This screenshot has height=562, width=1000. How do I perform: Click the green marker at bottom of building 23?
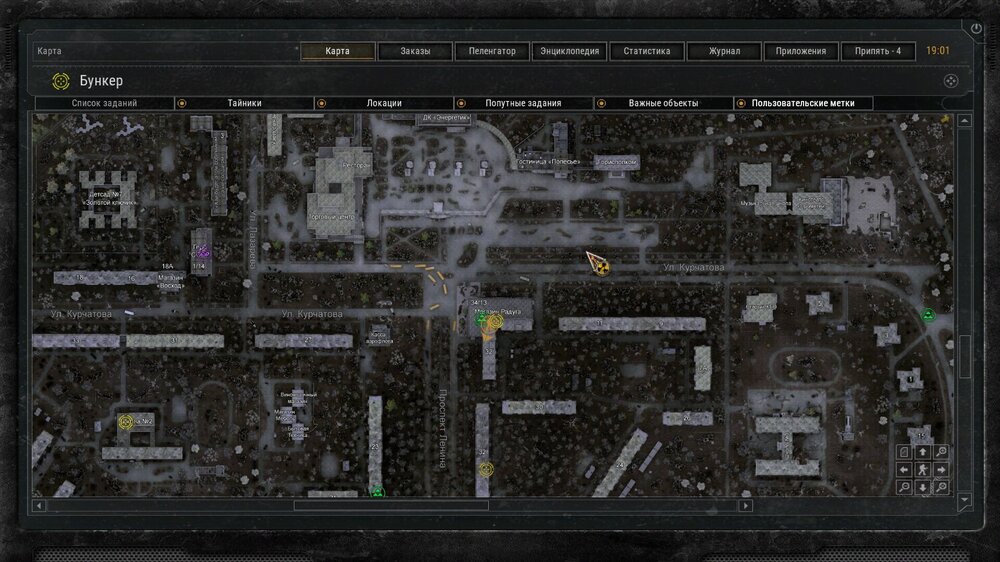coord(378,492)
